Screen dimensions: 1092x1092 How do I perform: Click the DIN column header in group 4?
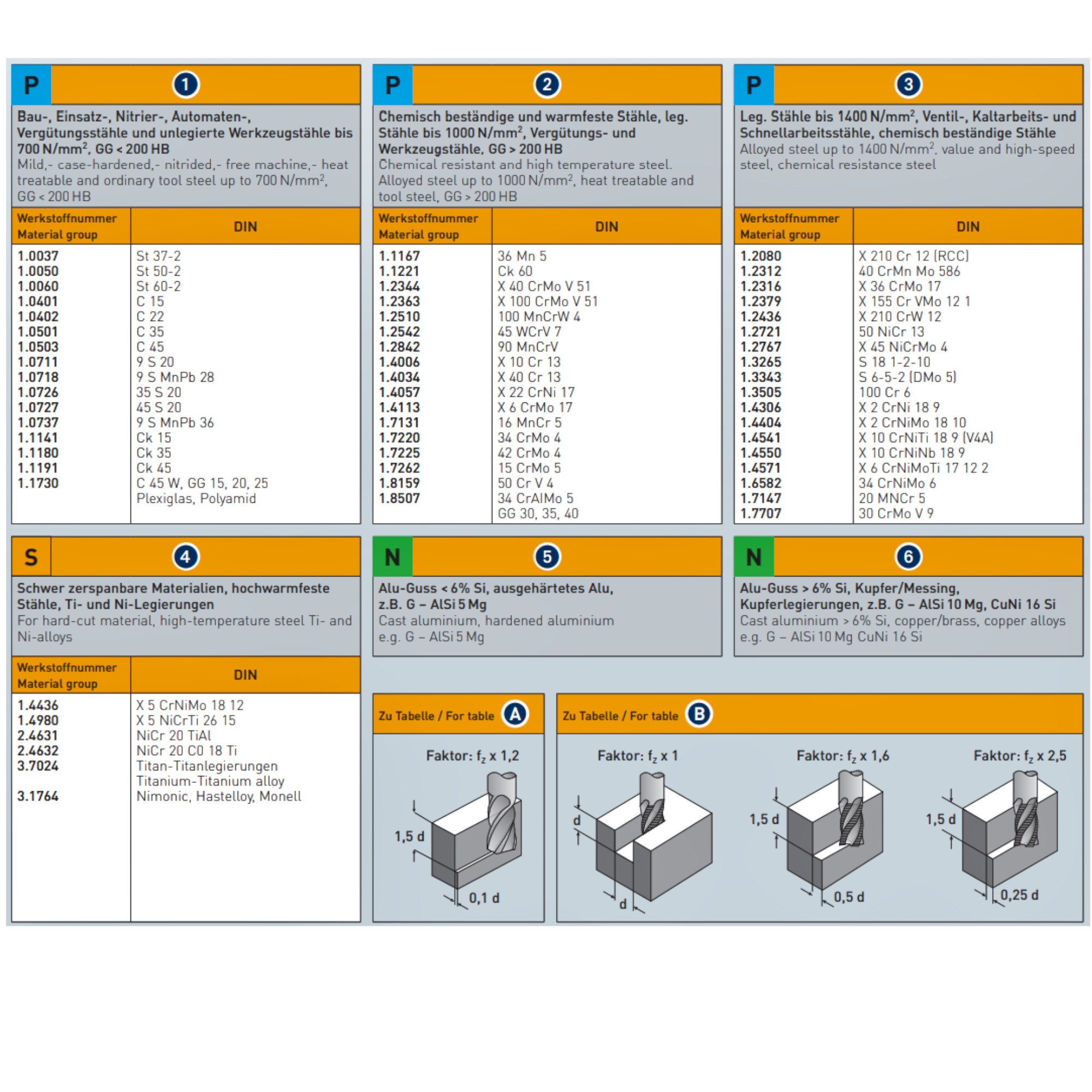point(245,675)
